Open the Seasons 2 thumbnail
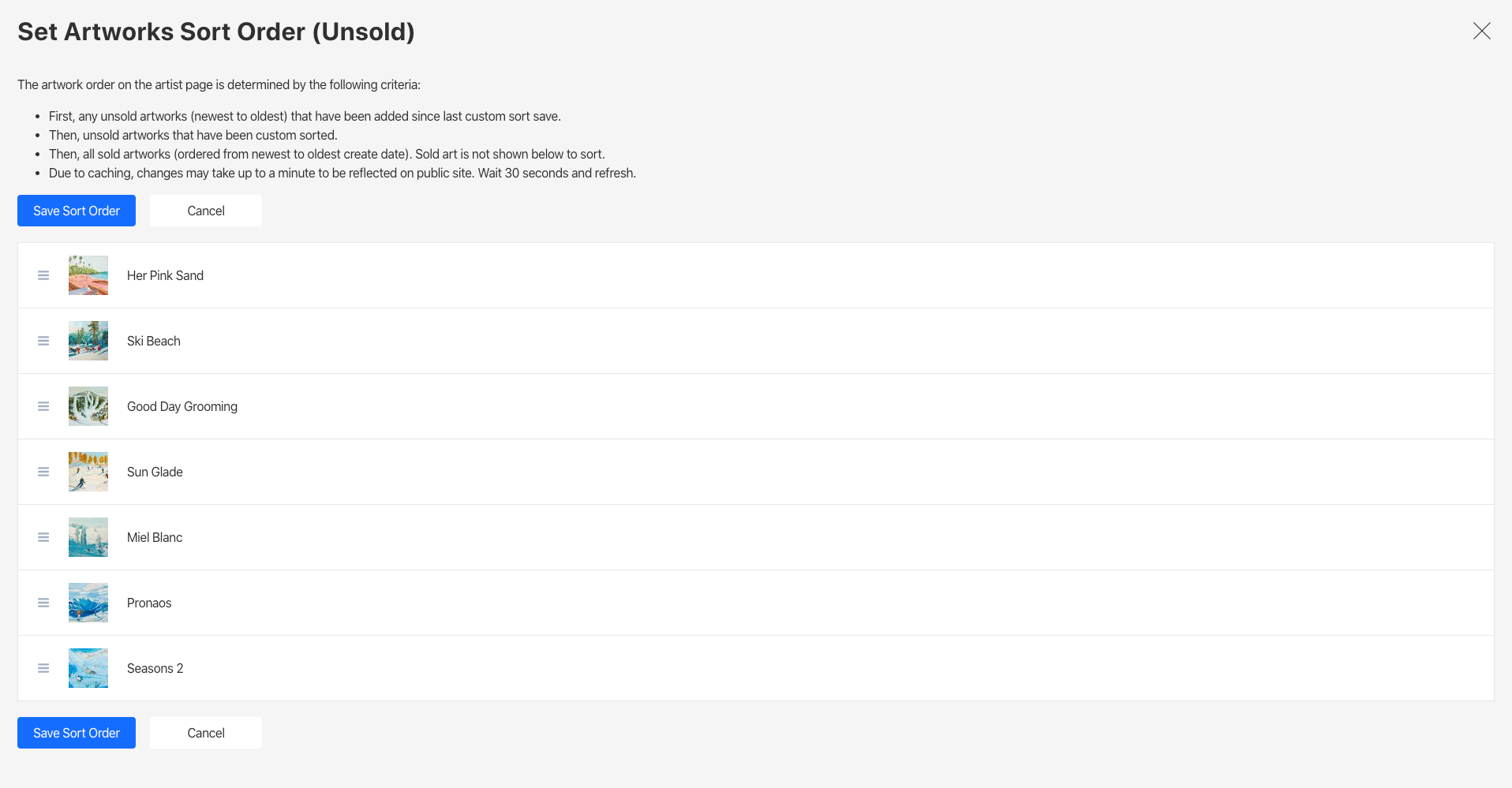This screenshot has width=1512, height=788. click(88, 668)
